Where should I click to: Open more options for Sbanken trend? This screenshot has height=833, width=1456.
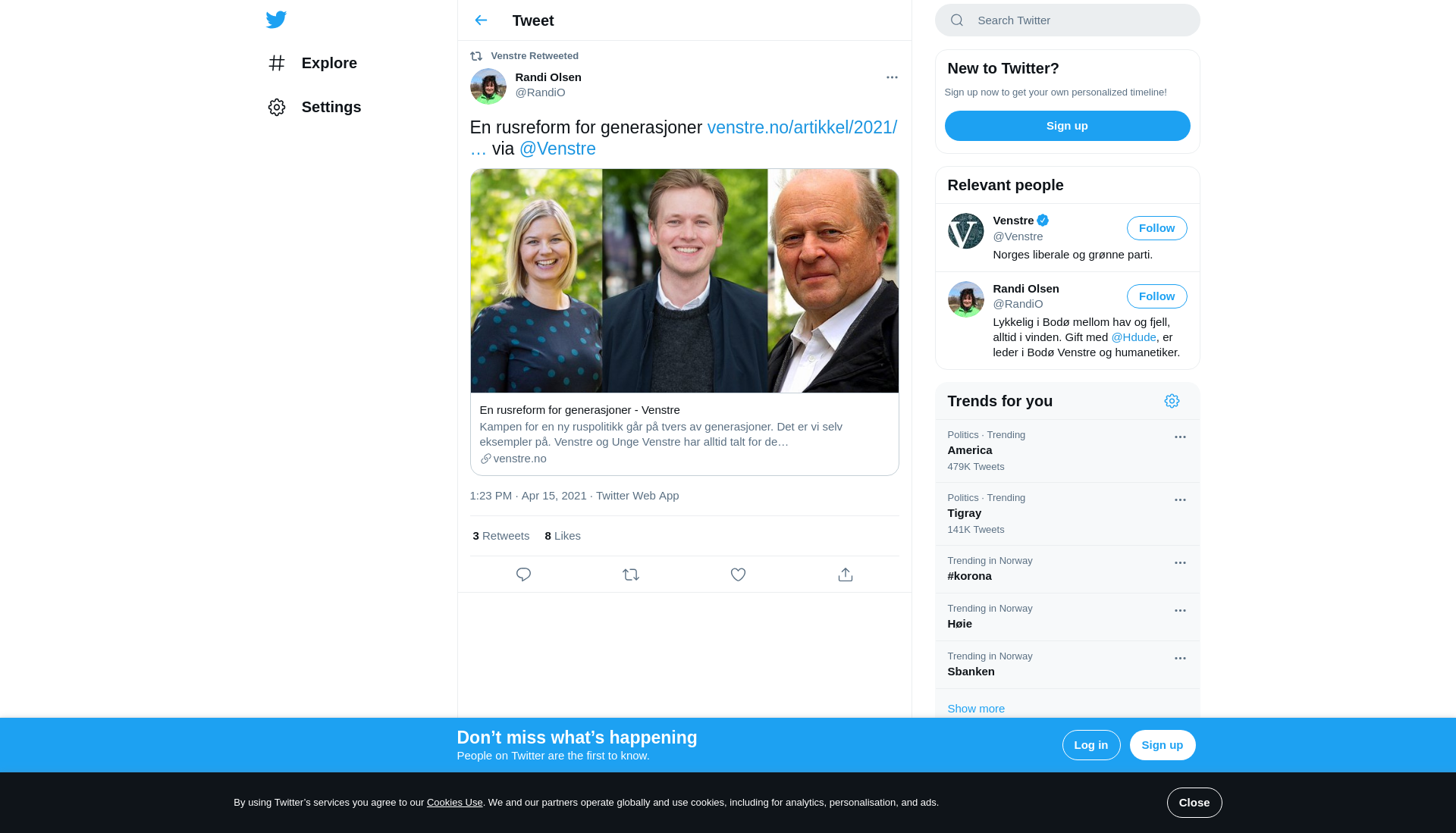(1180, 659)
